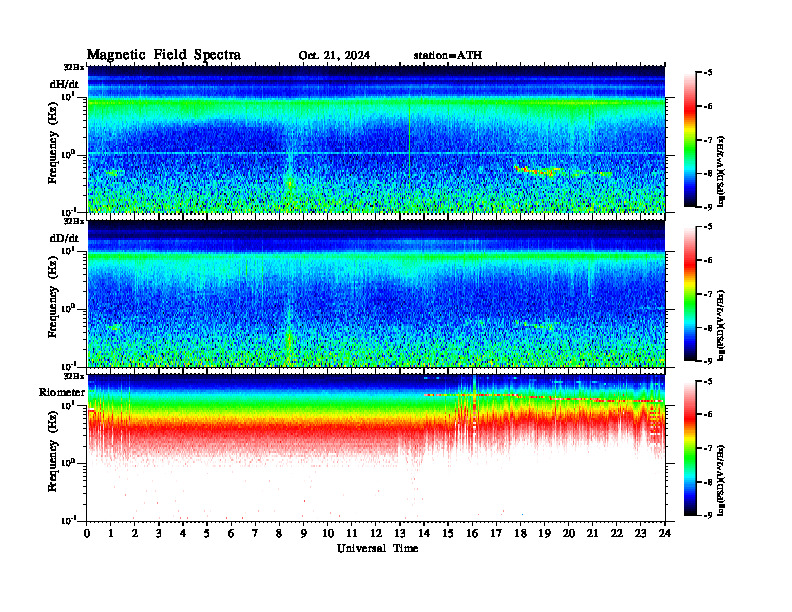Select the "dD/dt" panel label
Viewport: 792px width, 612px height.
[x=64, y=238]
